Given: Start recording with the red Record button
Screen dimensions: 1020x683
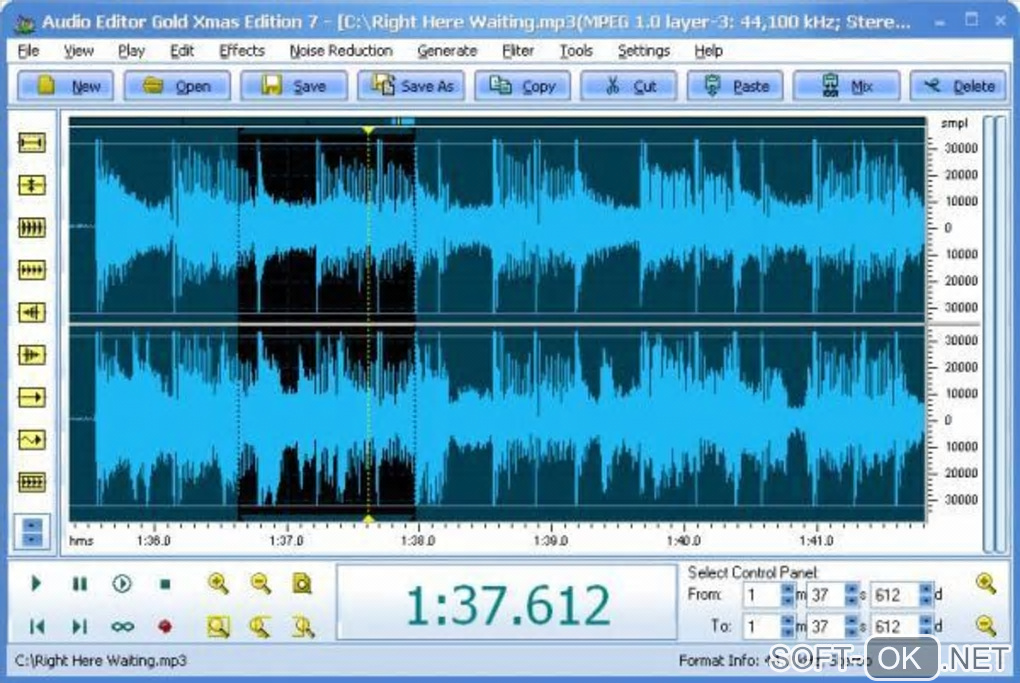Looking at the screenshot, I should pyautogui.click(x=165, y=626).
